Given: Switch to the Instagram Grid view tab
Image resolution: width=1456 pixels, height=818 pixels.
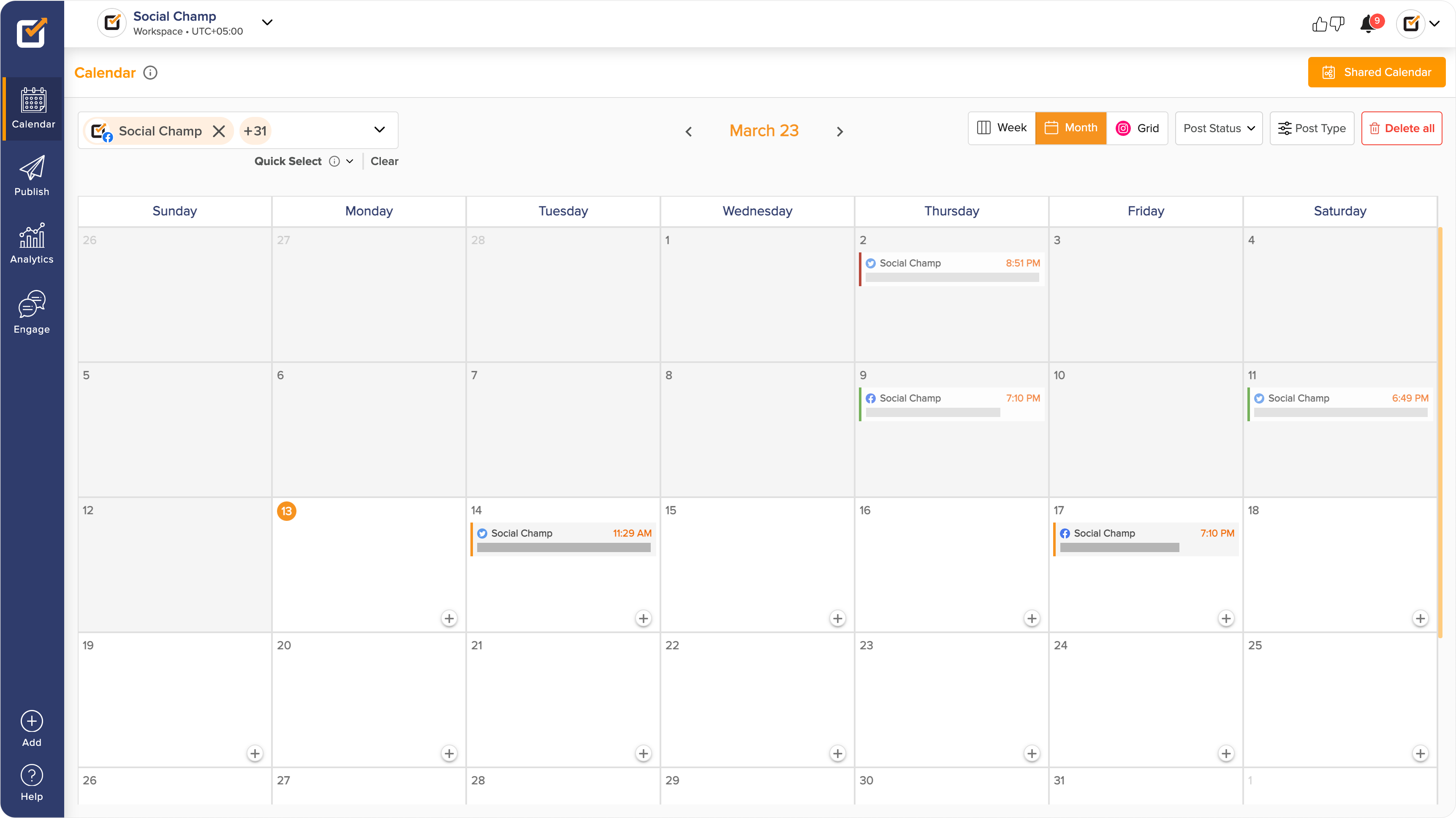Looking at the screenshot, I should 1137,128.
